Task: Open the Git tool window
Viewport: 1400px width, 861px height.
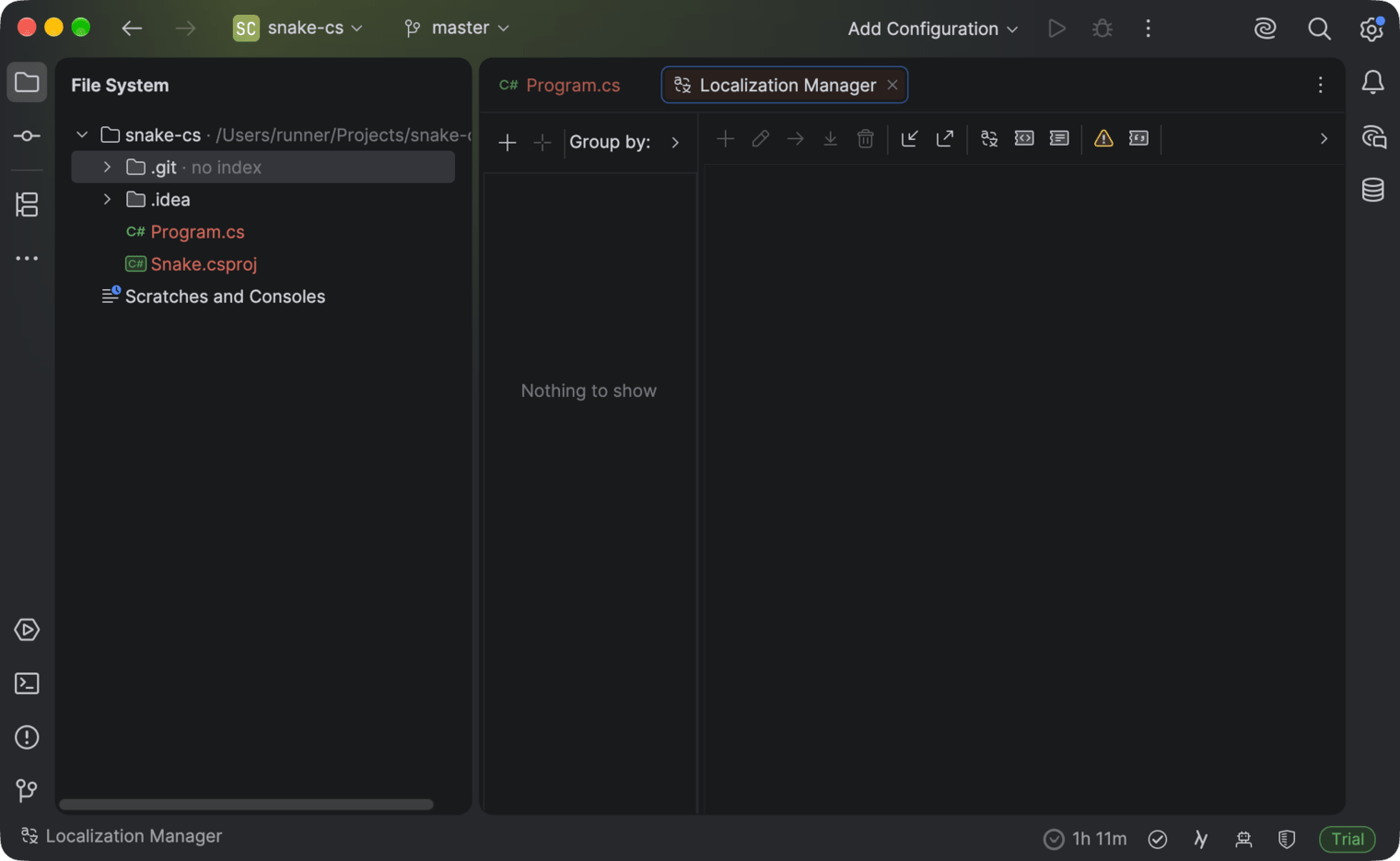Action: click(x=27, y=790)
